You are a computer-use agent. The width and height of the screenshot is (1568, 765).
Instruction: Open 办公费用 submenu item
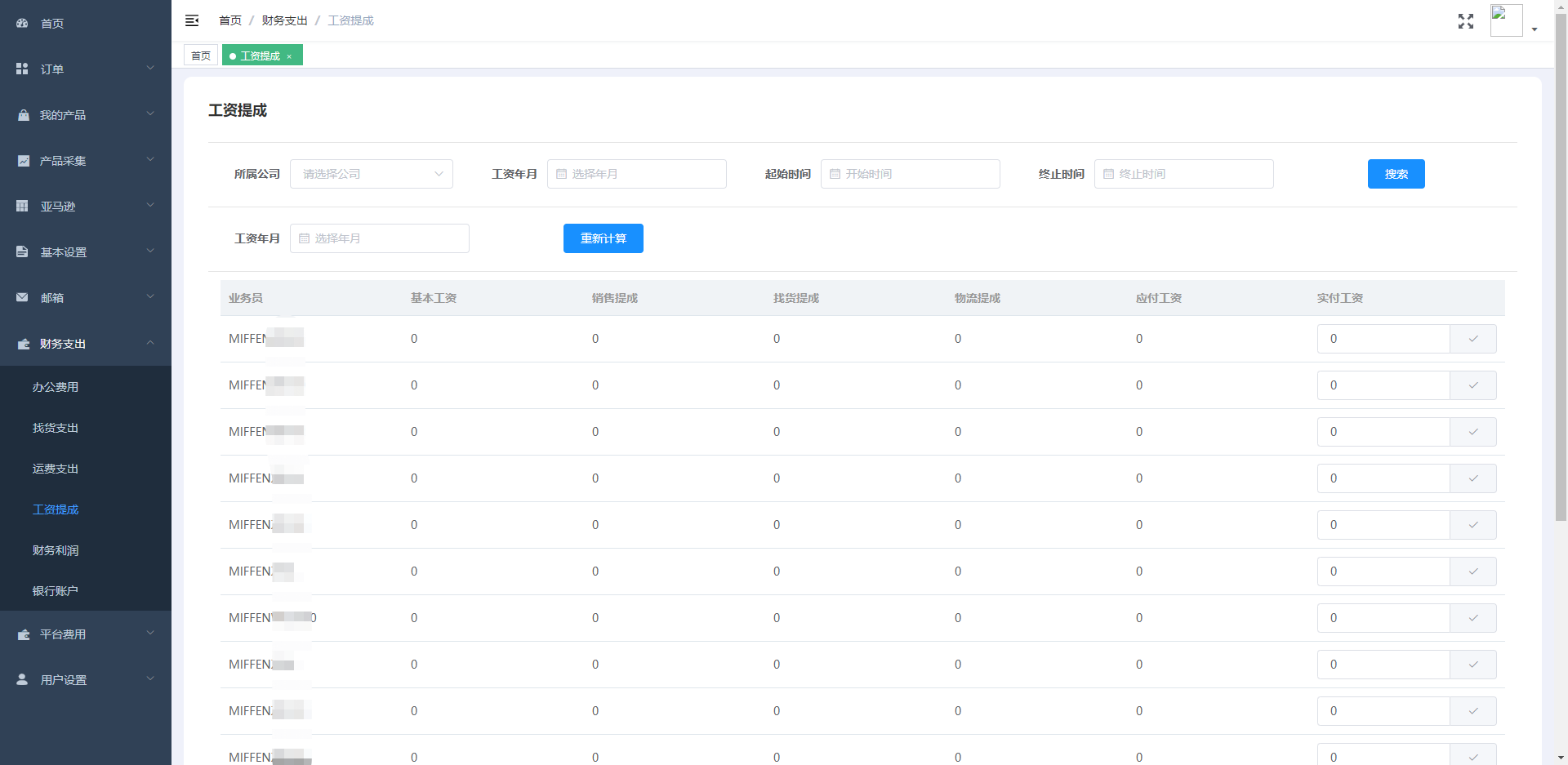click(x=56, y=387)
